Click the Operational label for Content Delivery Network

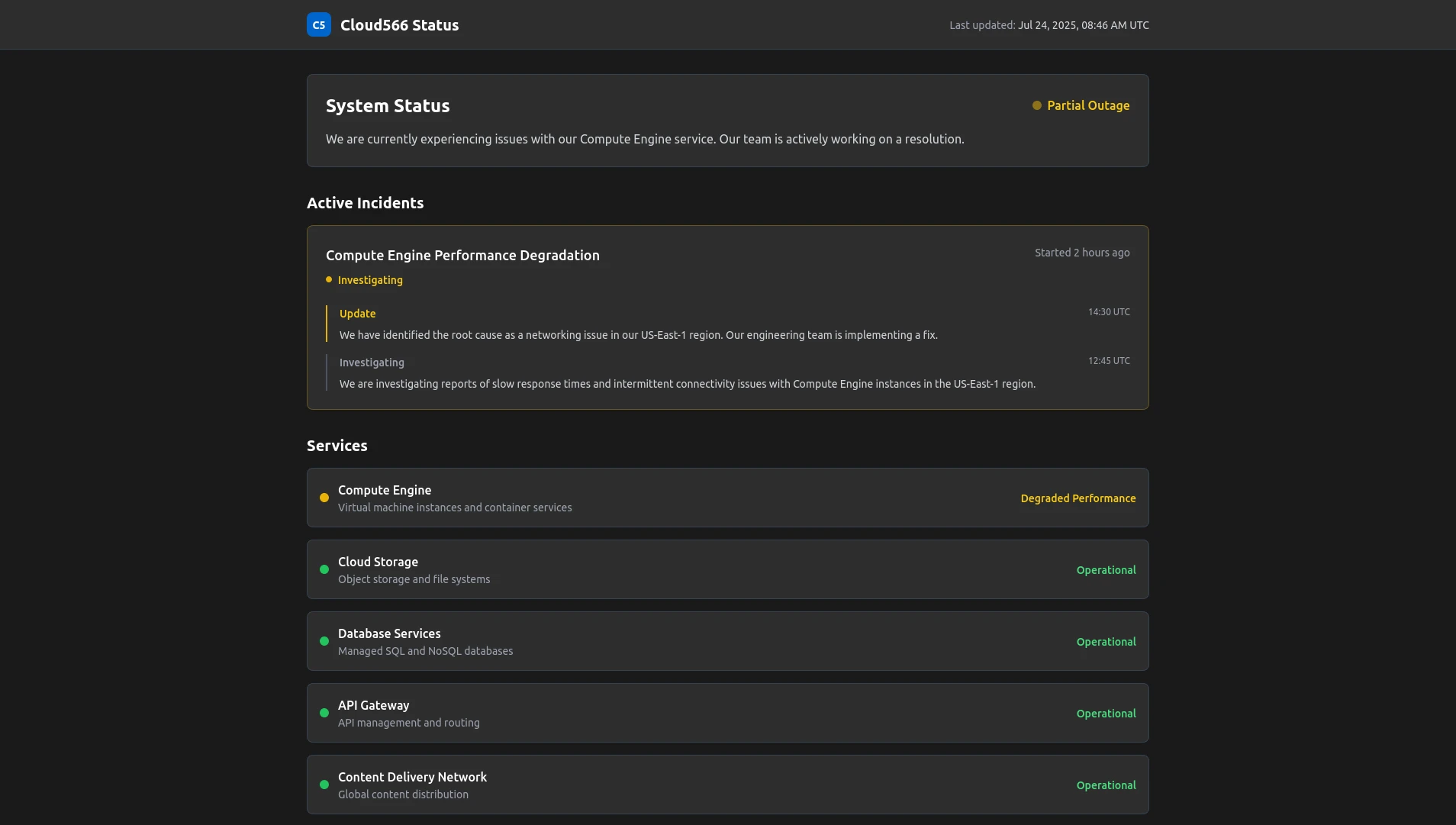[x=1106, y=785]
